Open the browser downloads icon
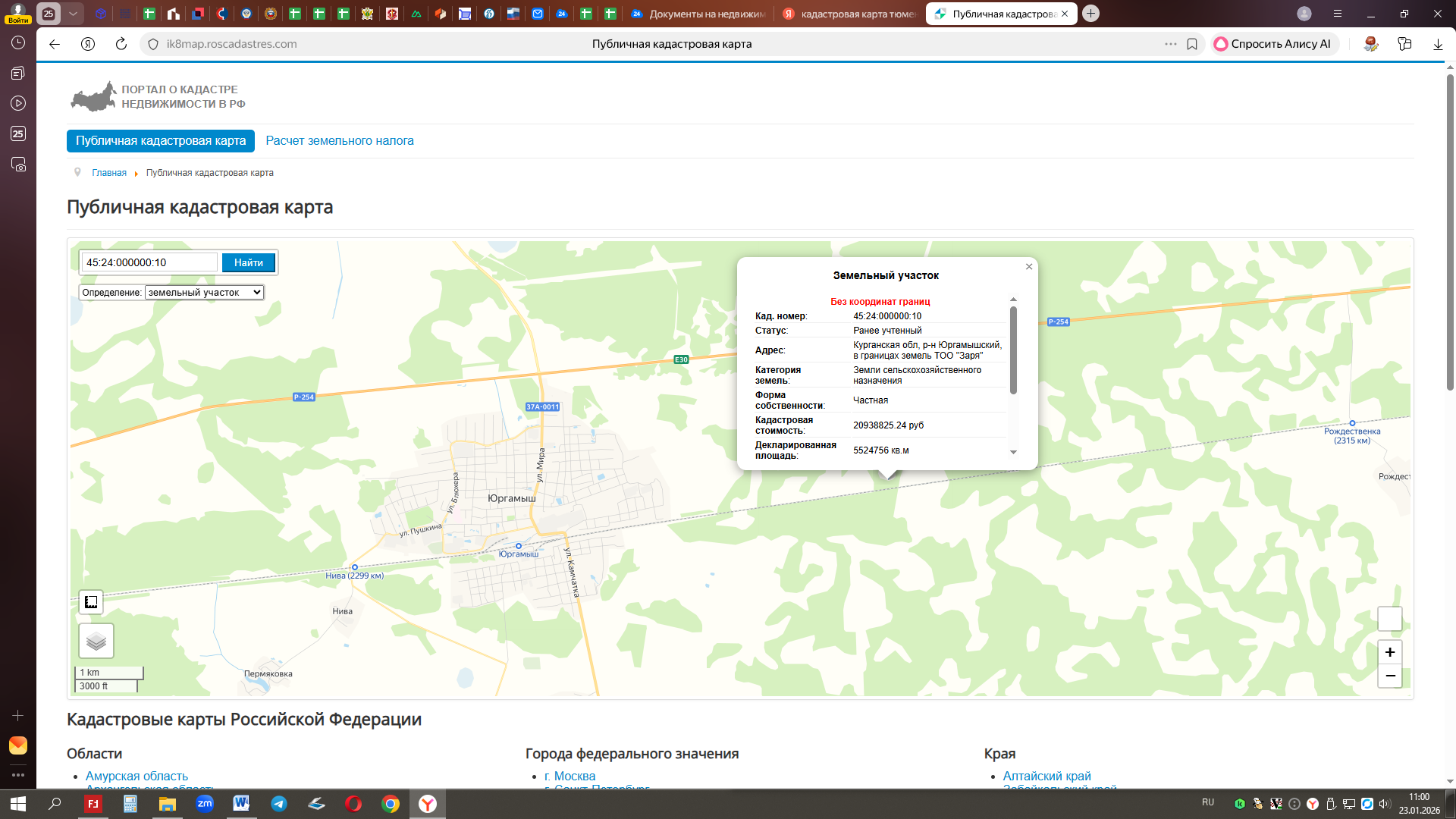 coord(1438,44)
